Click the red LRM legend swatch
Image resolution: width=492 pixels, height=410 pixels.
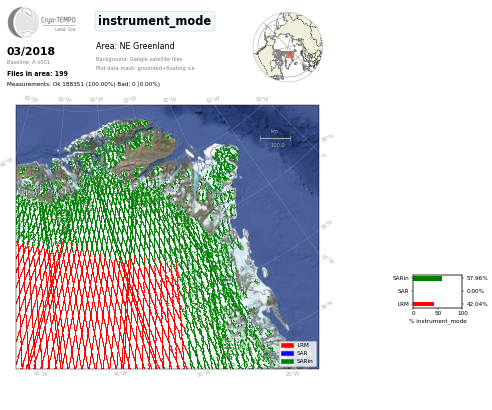(287, 345)
